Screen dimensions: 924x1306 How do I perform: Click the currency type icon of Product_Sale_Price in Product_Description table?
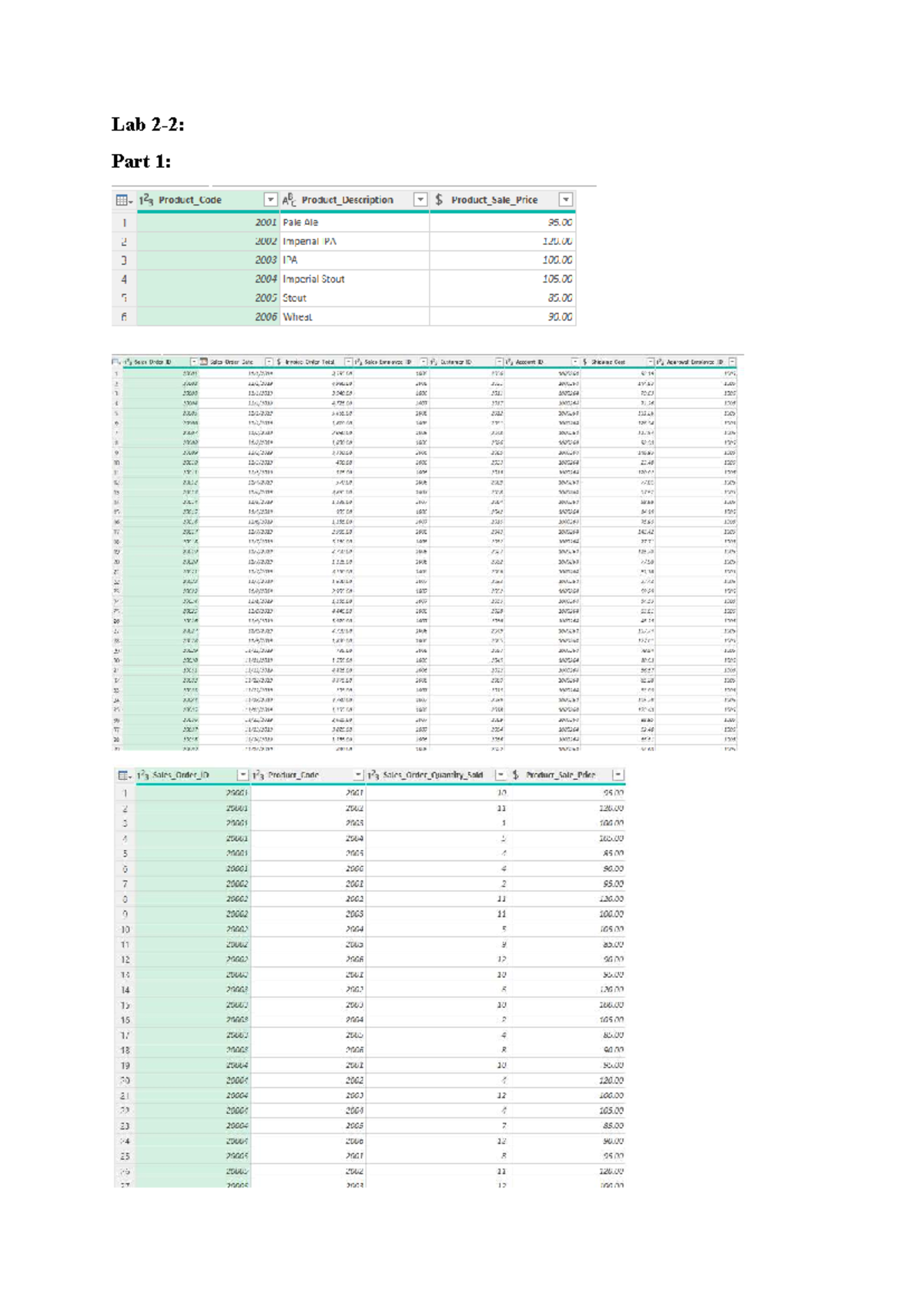coord(439,199)
